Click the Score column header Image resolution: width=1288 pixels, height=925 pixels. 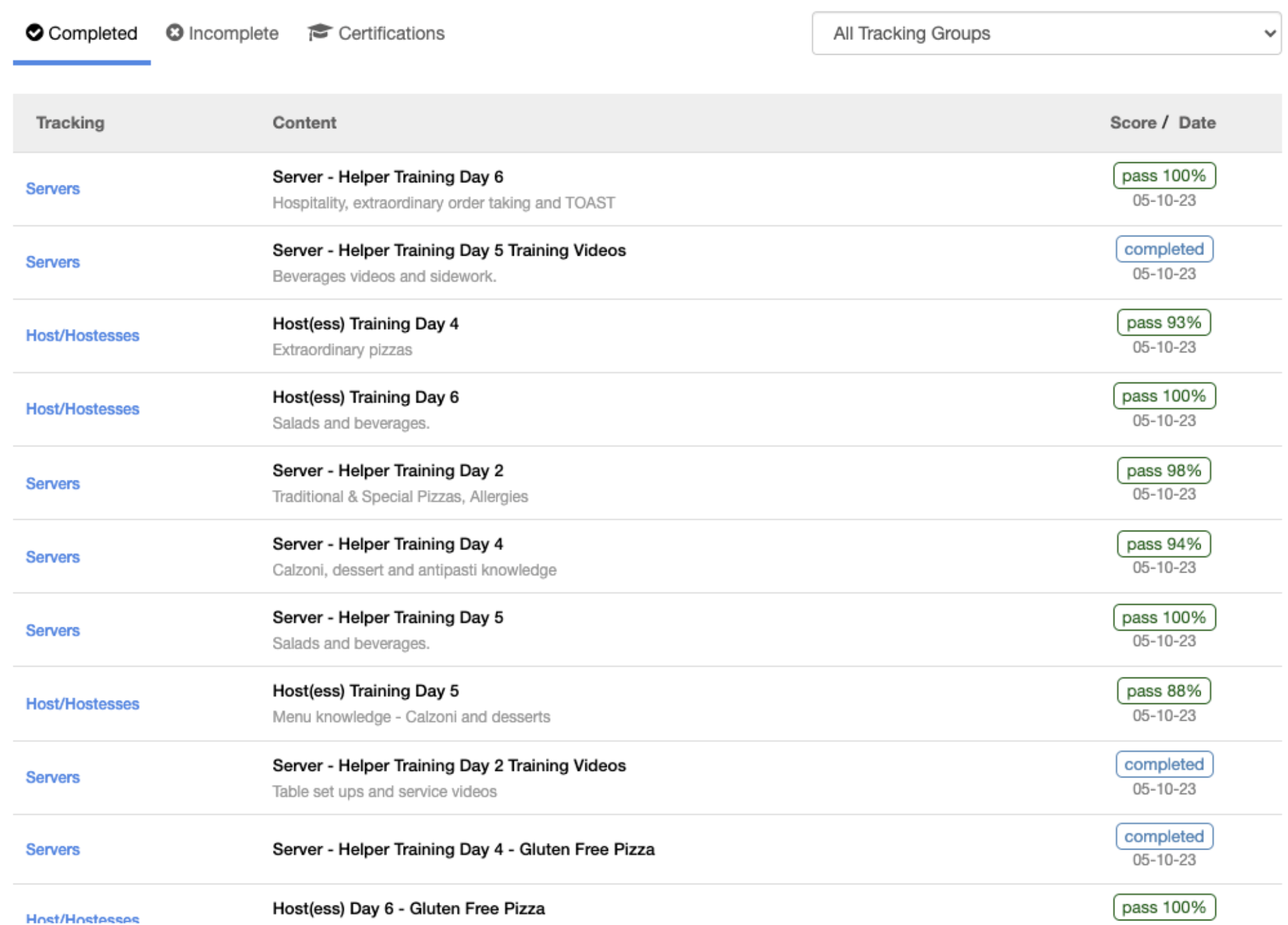click(1133, 123)
